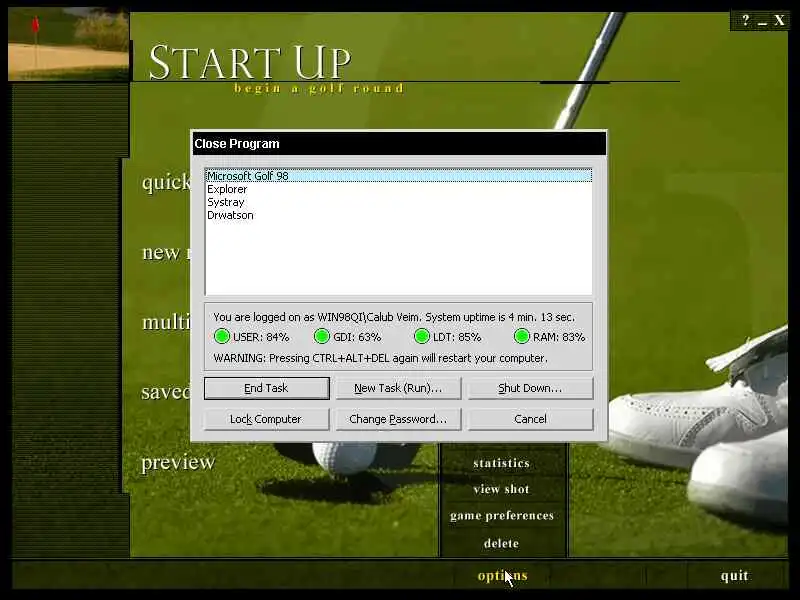This screenshot has height=600, width=800.
Task: Click the RAM resource green indicator
Action: pyautogui.click(x=522, y=337)
